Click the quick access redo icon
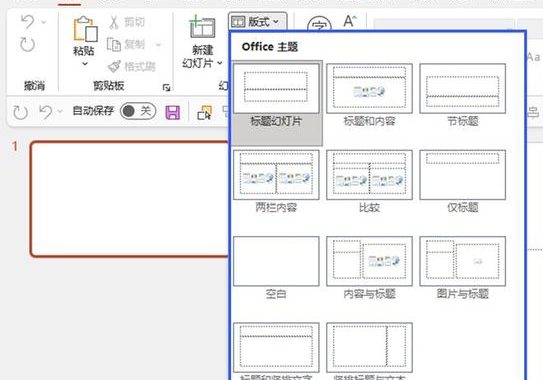 click(20, 112)
